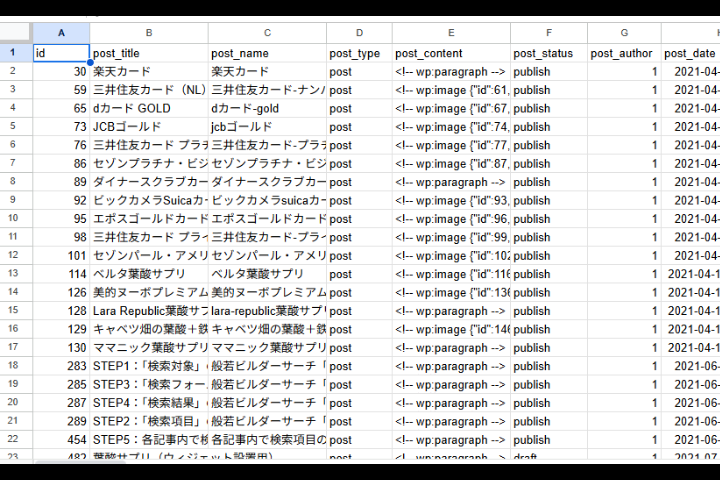Click '三井住友カード（NL)' title cell

(149, 90)
